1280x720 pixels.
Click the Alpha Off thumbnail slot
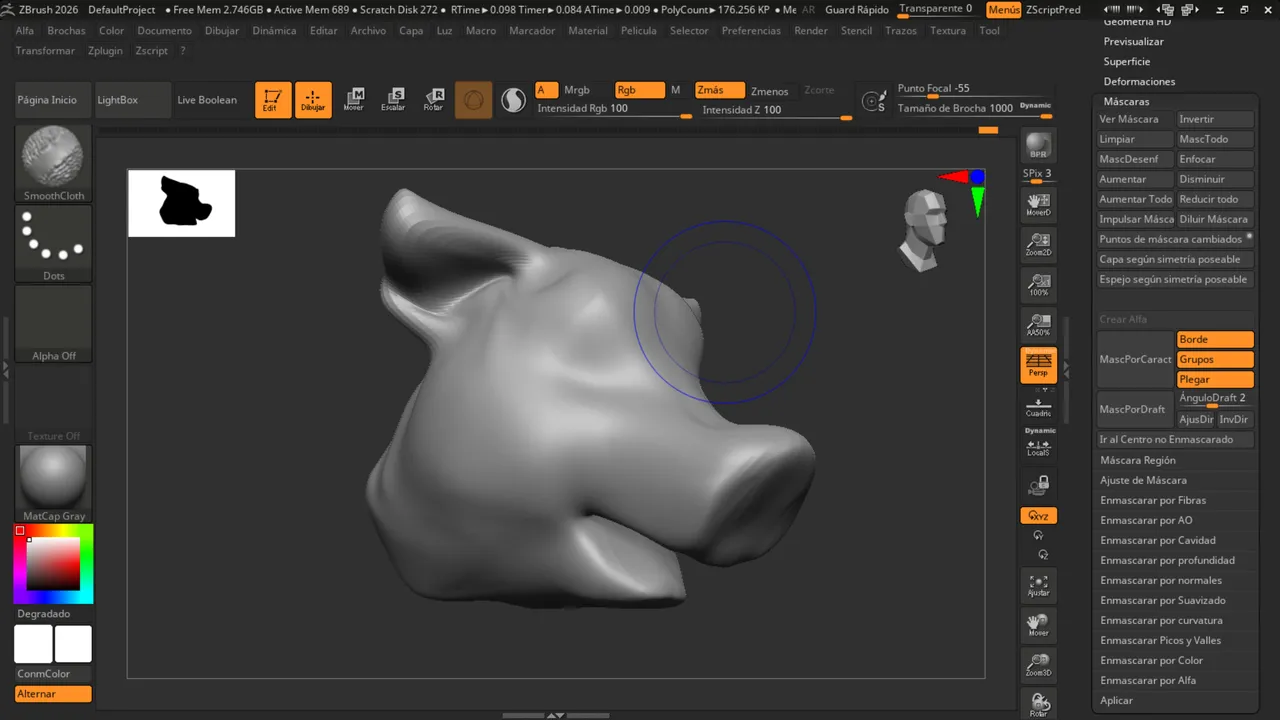[54, 323]
